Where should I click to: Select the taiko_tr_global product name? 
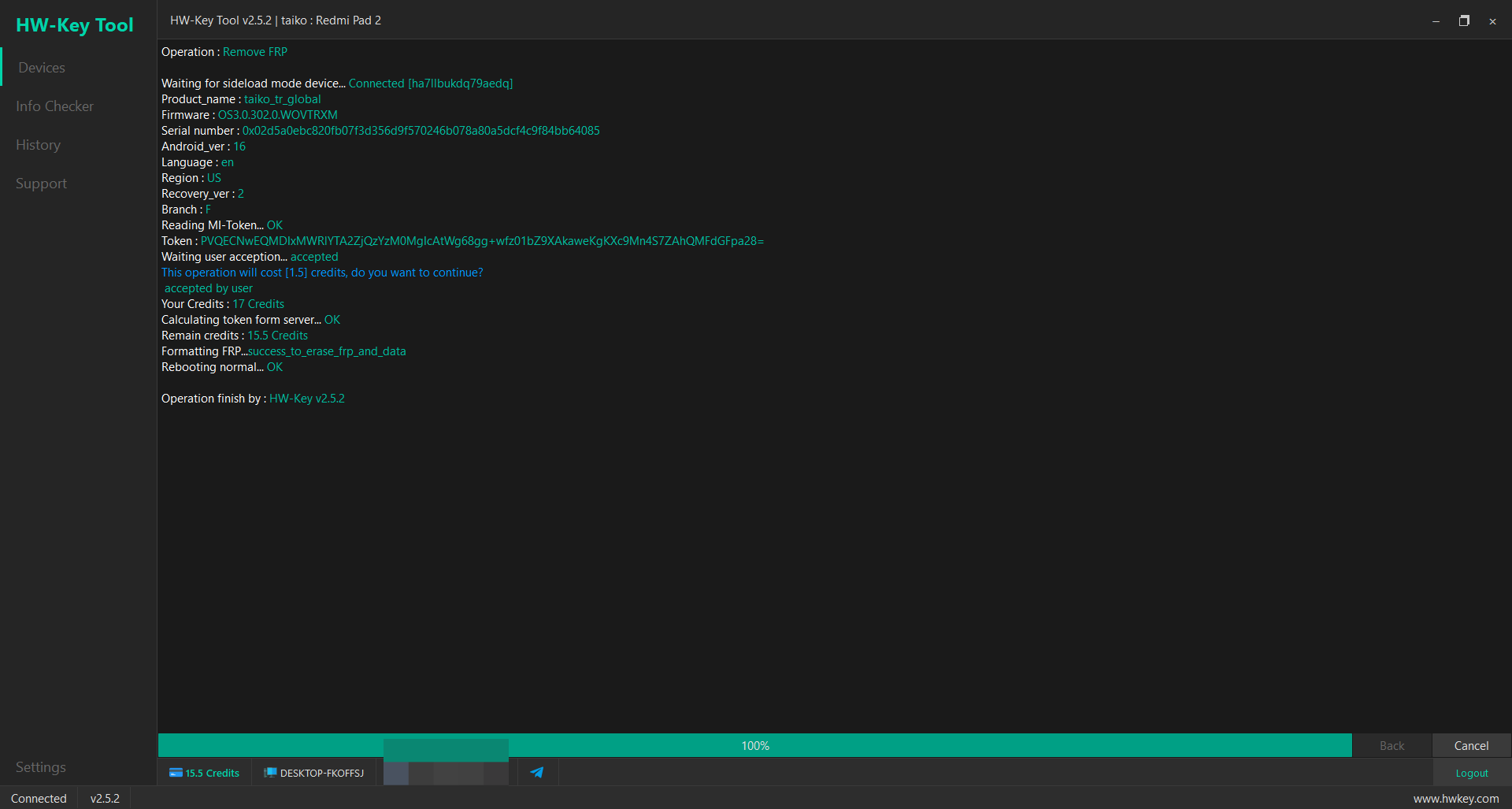pyautogui.click(x=283, y=99)
